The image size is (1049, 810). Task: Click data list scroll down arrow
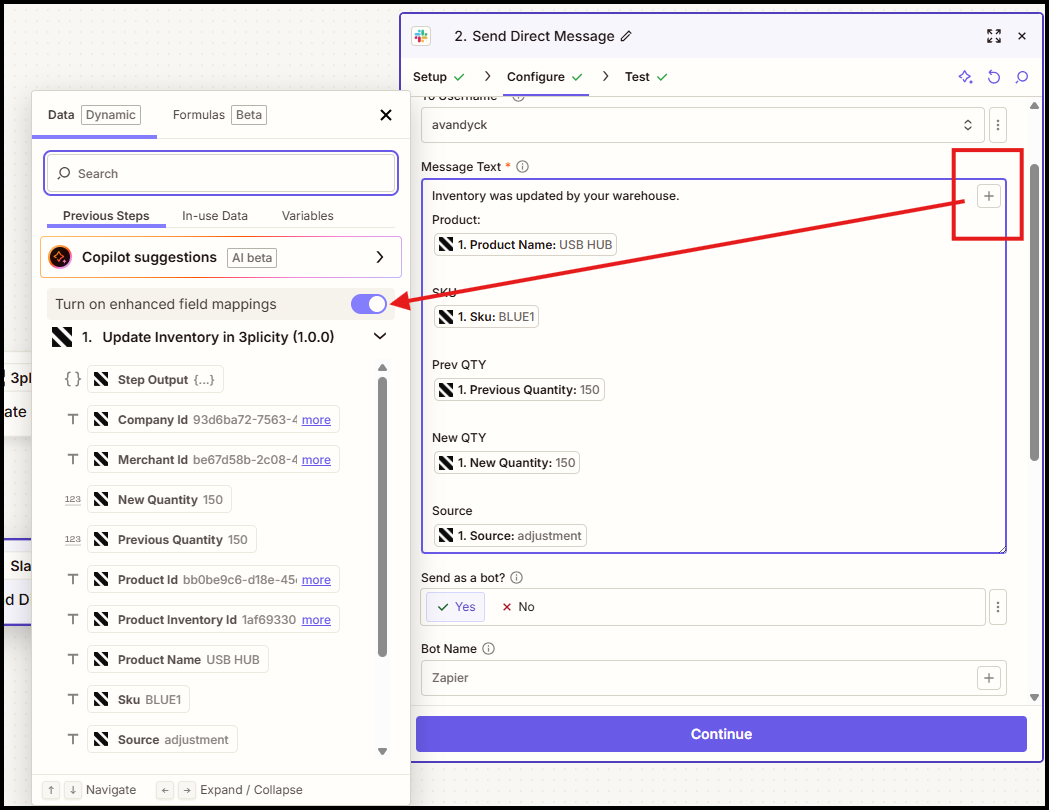point(383,751)
